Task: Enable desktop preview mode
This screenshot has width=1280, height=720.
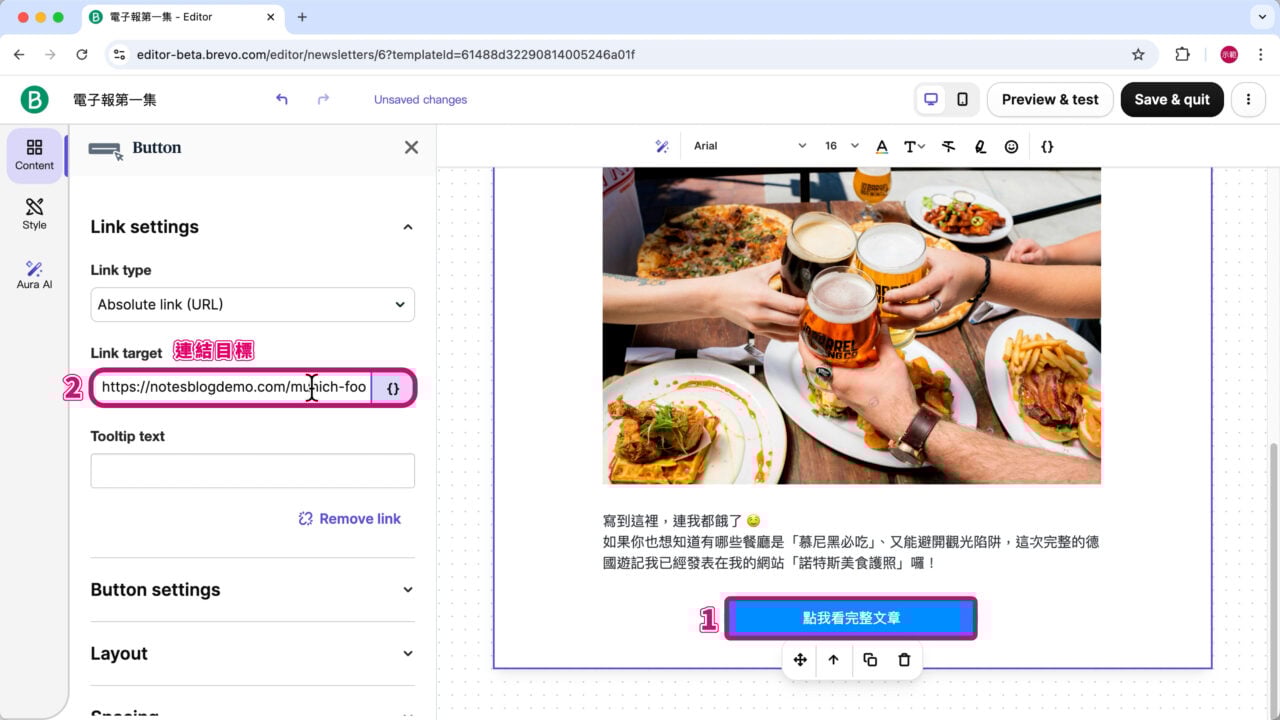Action: click(x=932, y=99)
